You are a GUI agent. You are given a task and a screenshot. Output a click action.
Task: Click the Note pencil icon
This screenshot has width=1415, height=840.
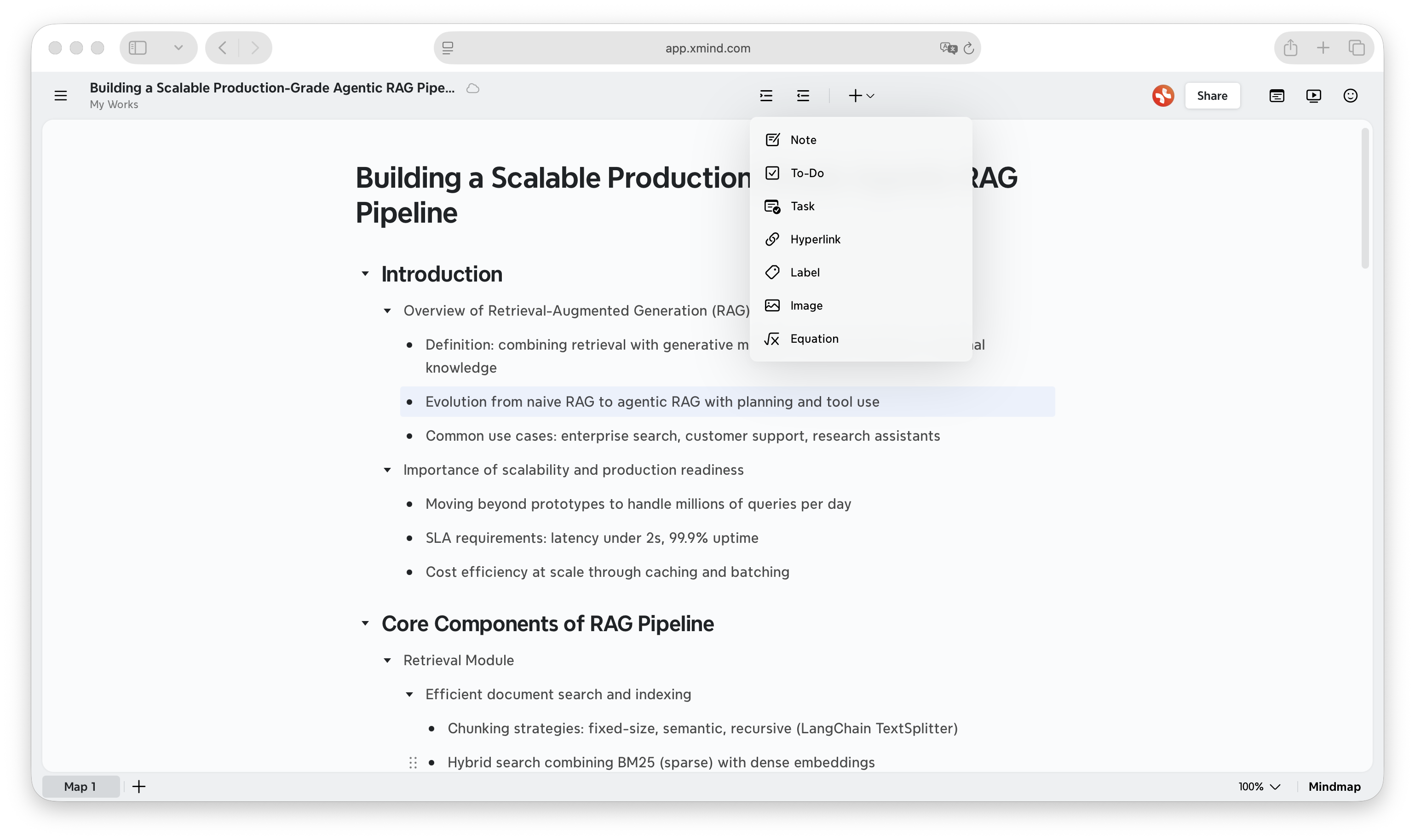(772, 140)
